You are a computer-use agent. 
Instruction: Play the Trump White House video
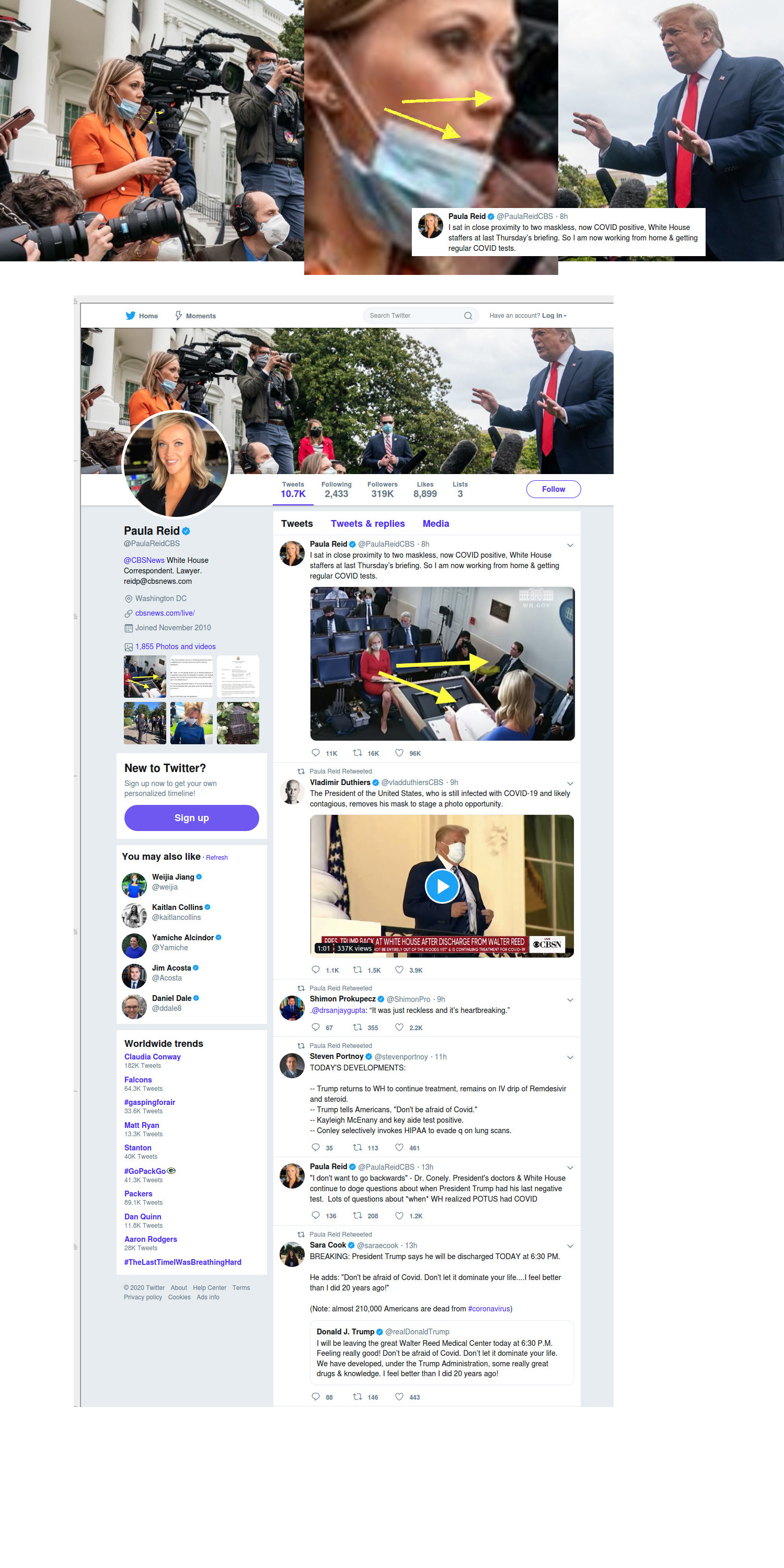(442, 885)
